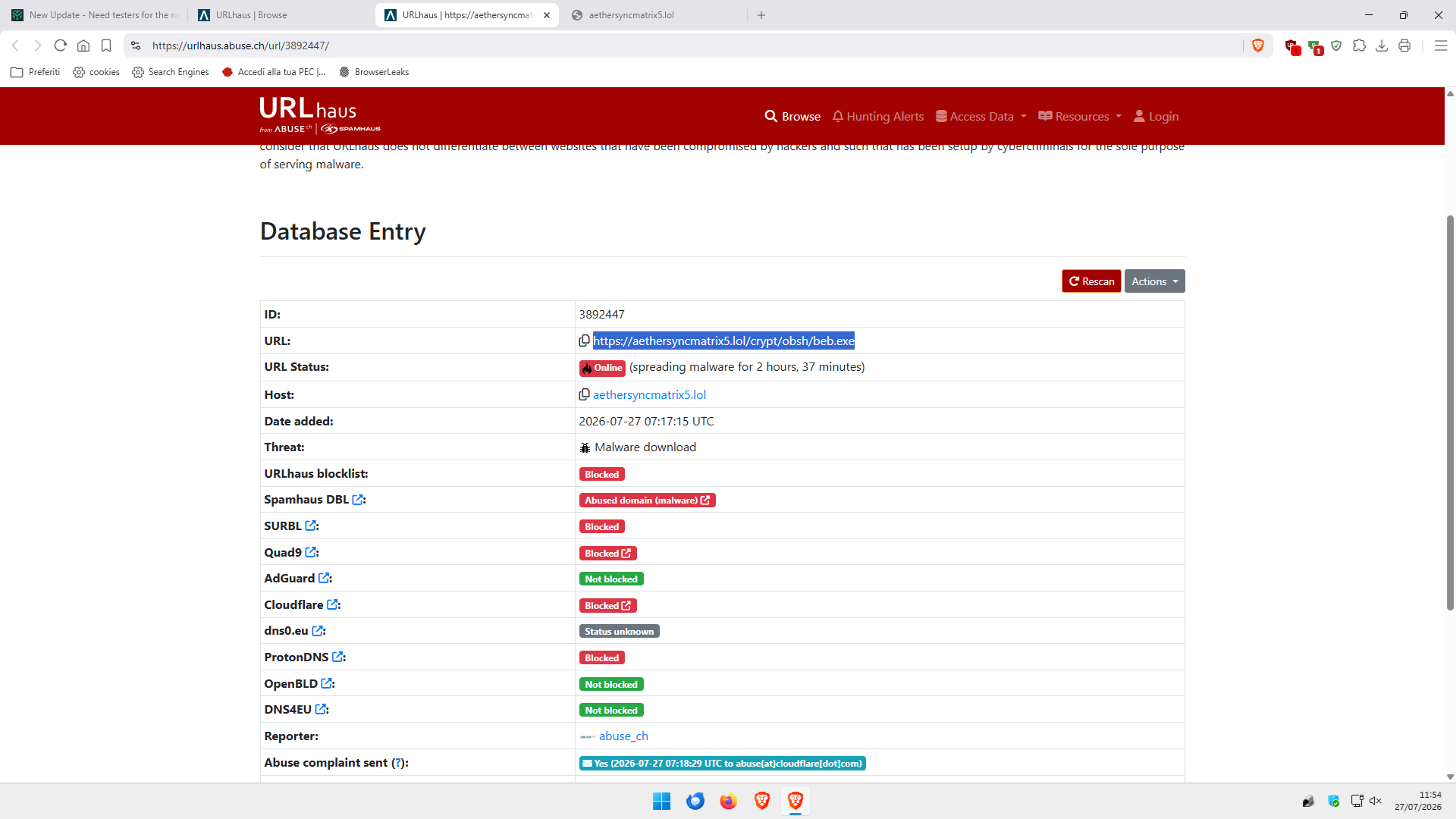Viewport: 1456px width, 819px height.
Task: Click the Cloudflare Blocked badge
Action: tap(607, 605)
